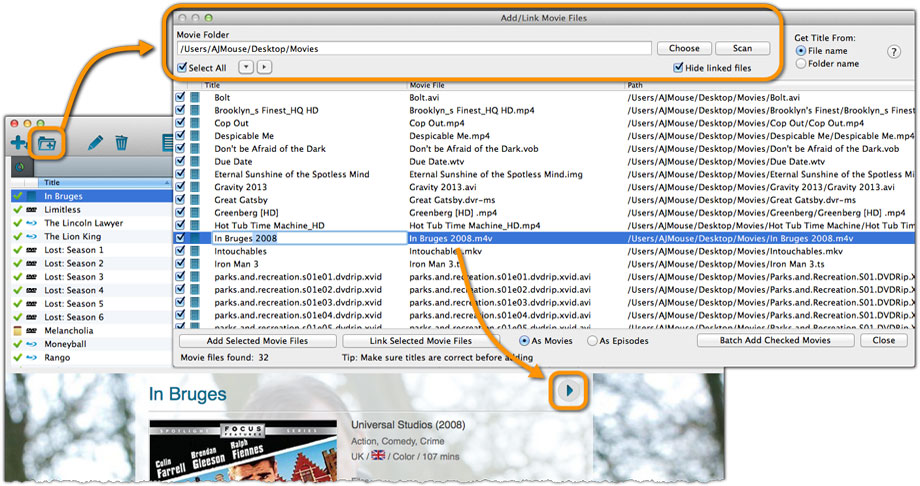
Task: Toggle the Select All checkbox
Action: (x=182, y=68)
